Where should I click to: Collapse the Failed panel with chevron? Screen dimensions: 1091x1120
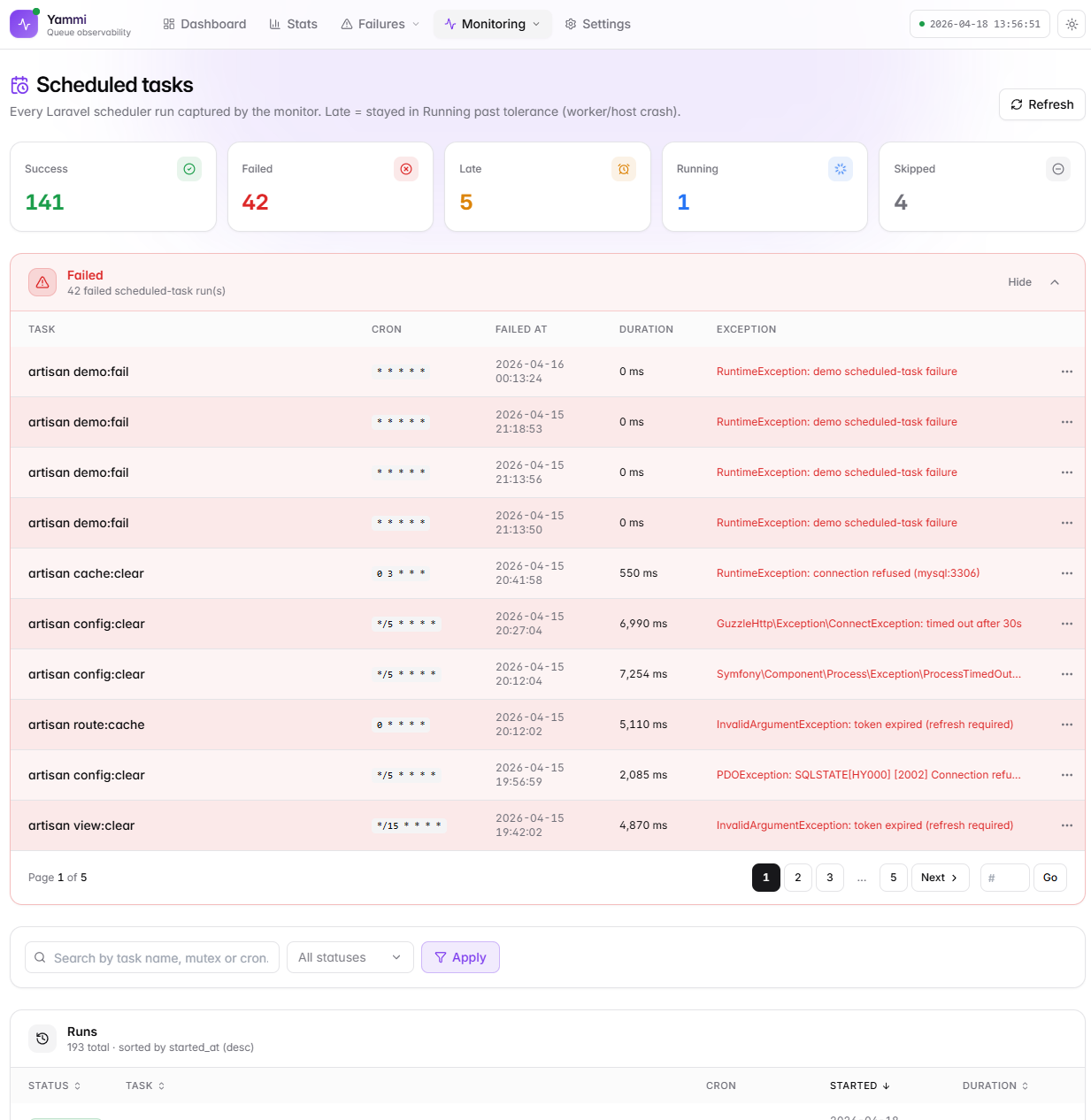1055,282
